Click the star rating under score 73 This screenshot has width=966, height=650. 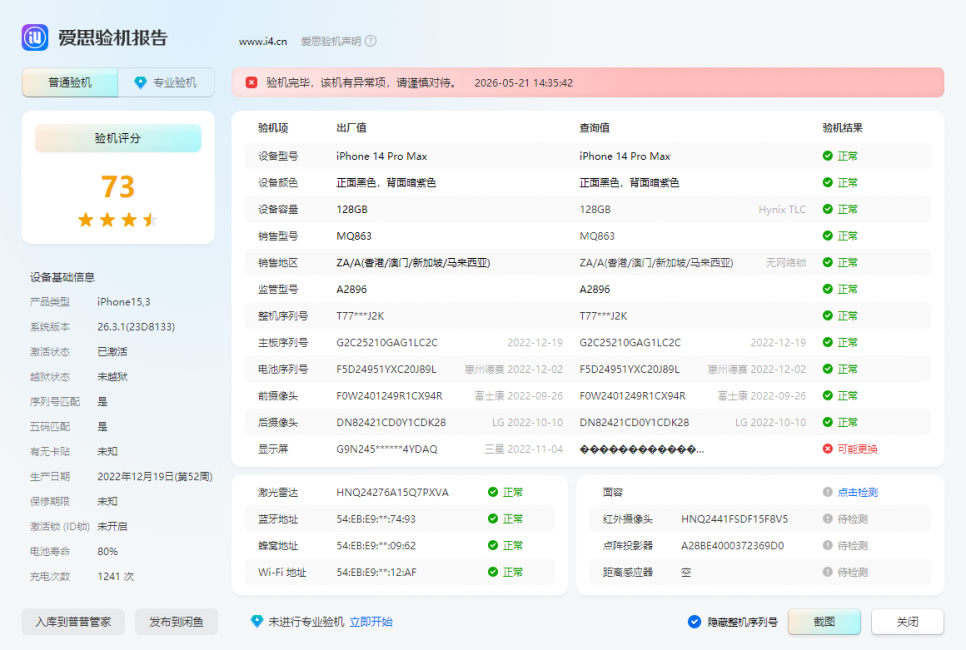(118, 219)
